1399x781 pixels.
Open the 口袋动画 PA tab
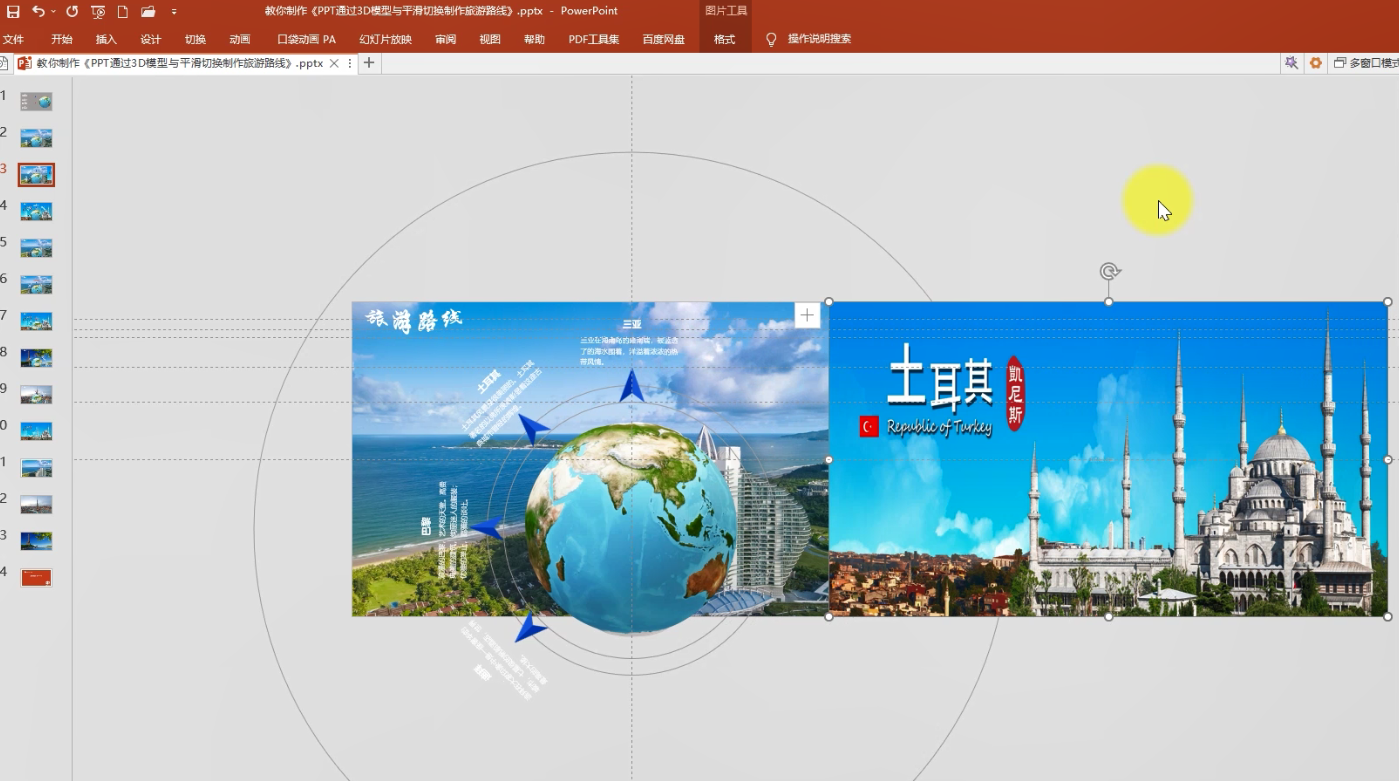click(x=306, y=39)
